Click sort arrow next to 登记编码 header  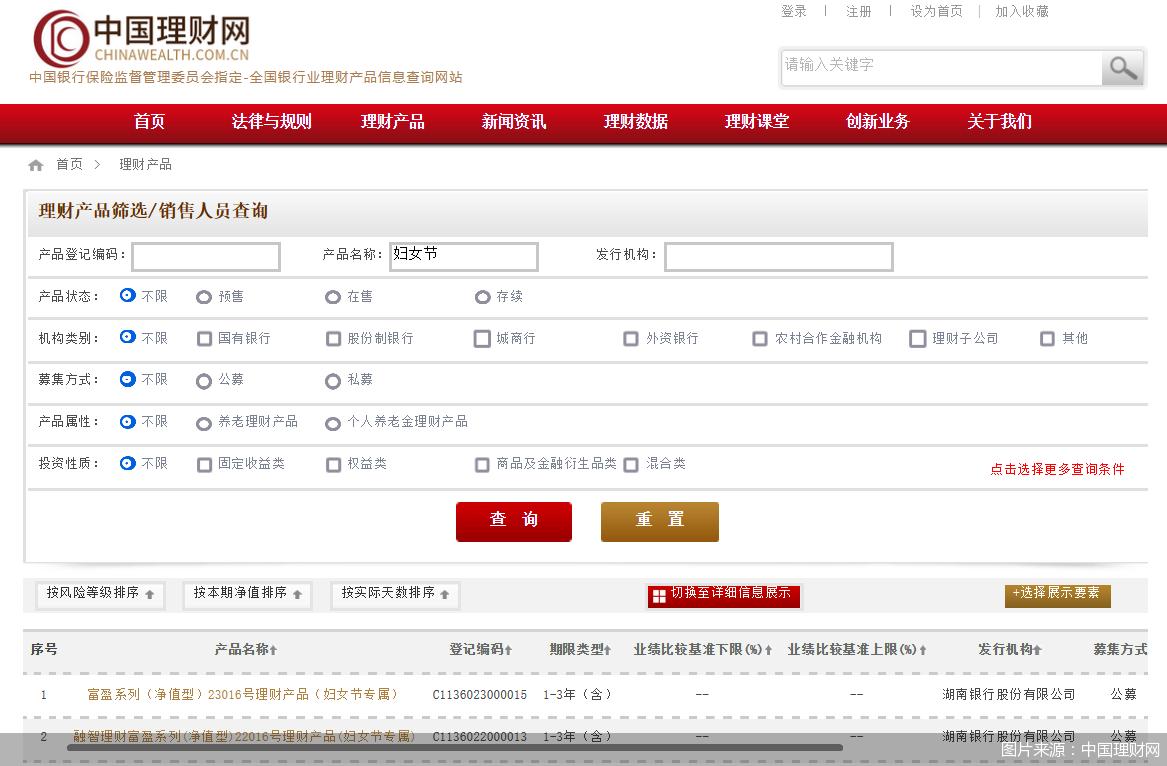pyautogui.click(x=510, y=649)
